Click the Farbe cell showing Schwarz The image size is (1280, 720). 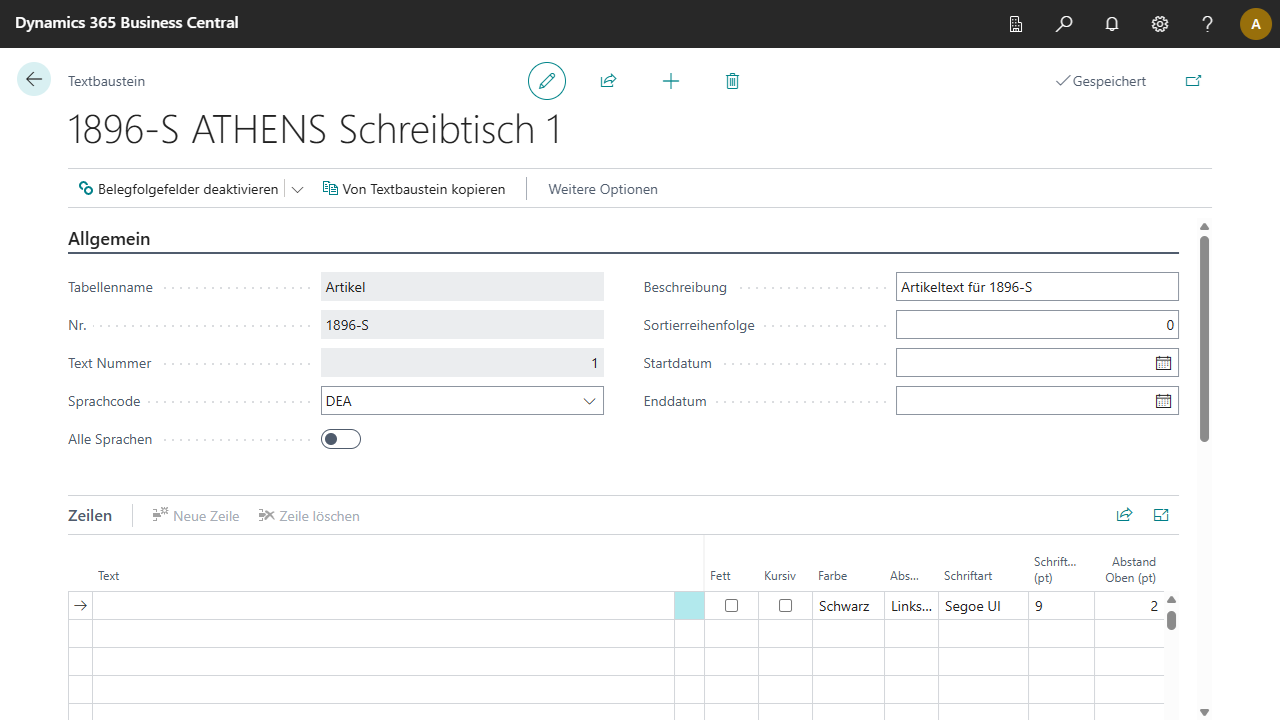pos(846,606)
